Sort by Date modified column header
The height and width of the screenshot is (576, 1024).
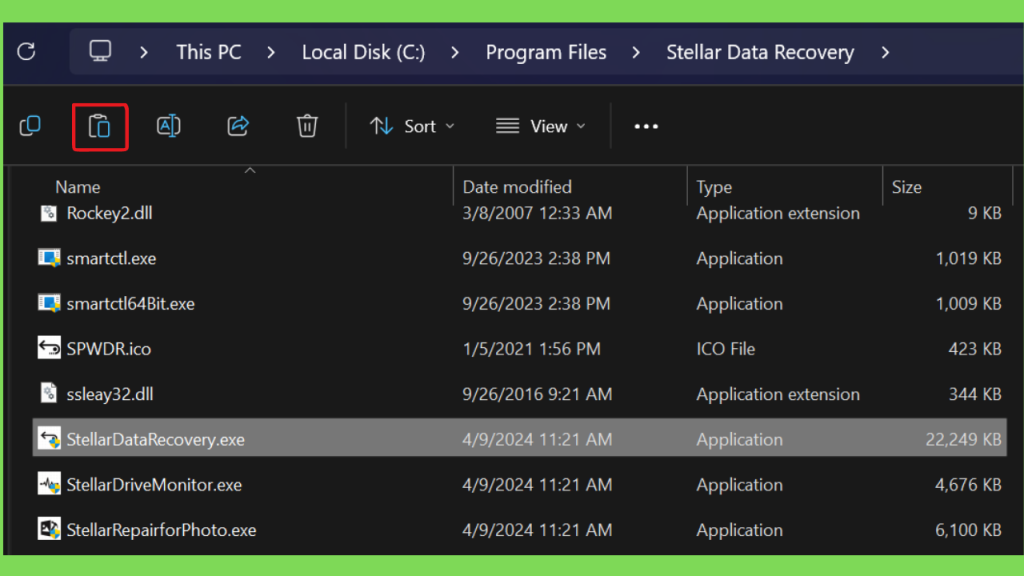[517, 187]
